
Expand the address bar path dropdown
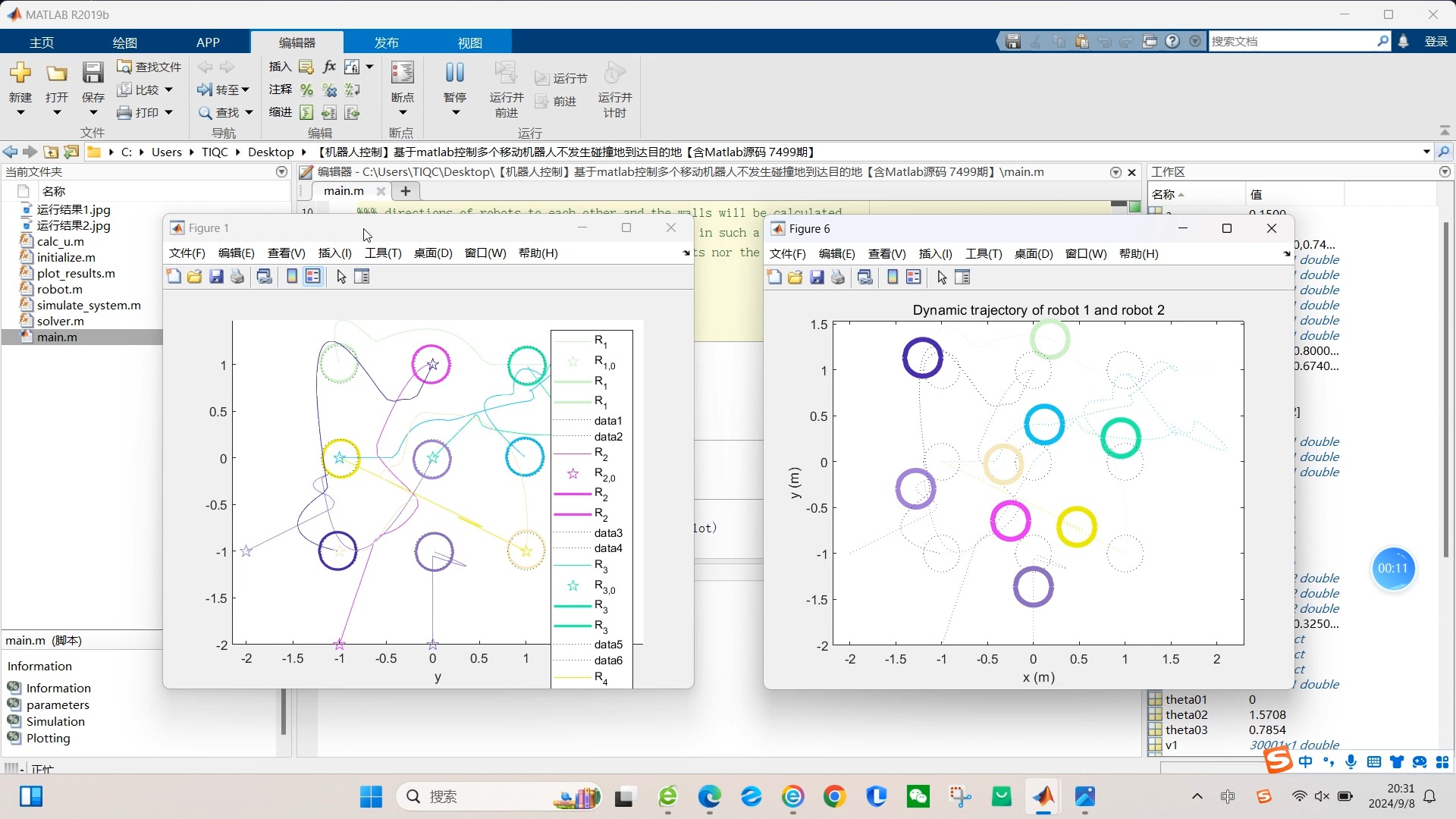pyautogui.click(x=1426, y=152)
